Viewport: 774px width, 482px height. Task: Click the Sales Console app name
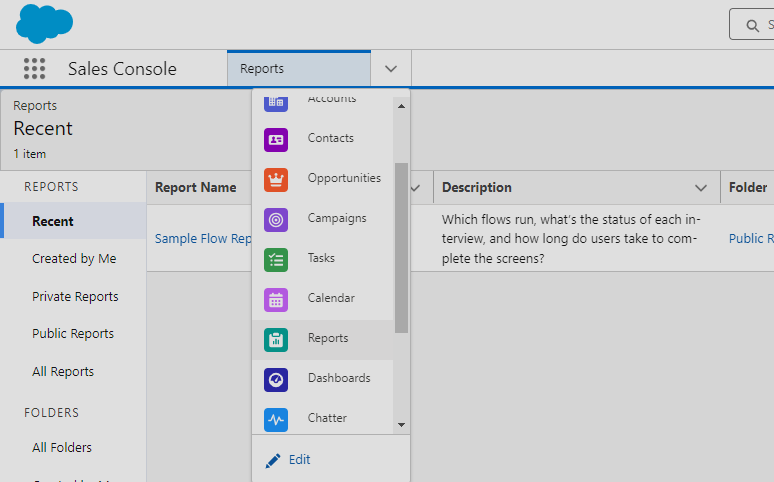[x=122, y=69]
